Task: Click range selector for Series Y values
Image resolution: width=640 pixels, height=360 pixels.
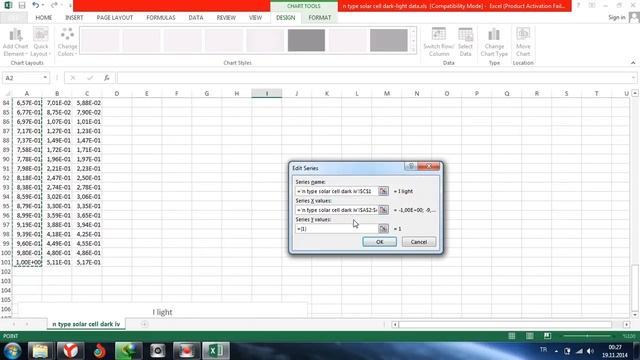Action: 383,229
